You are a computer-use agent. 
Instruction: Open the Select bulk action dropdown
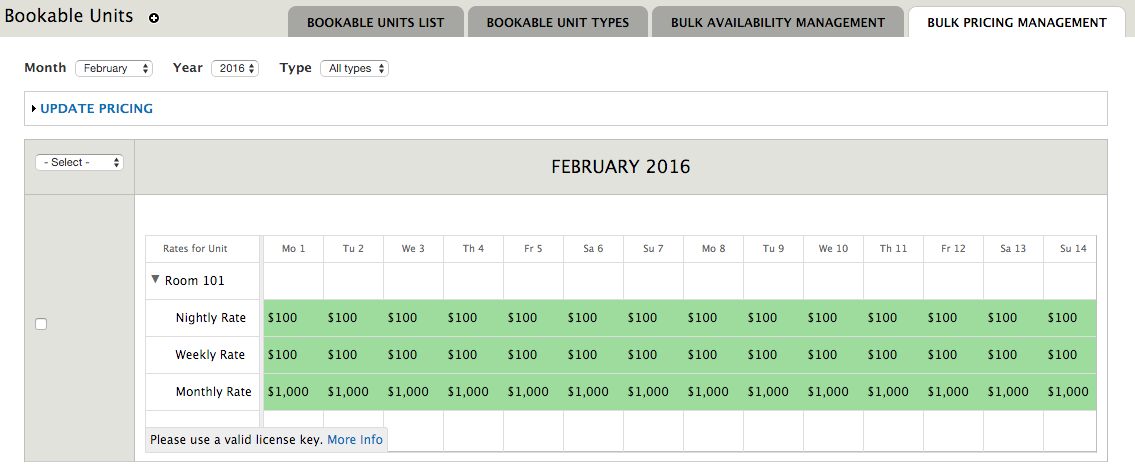click(x=80, y=163)
